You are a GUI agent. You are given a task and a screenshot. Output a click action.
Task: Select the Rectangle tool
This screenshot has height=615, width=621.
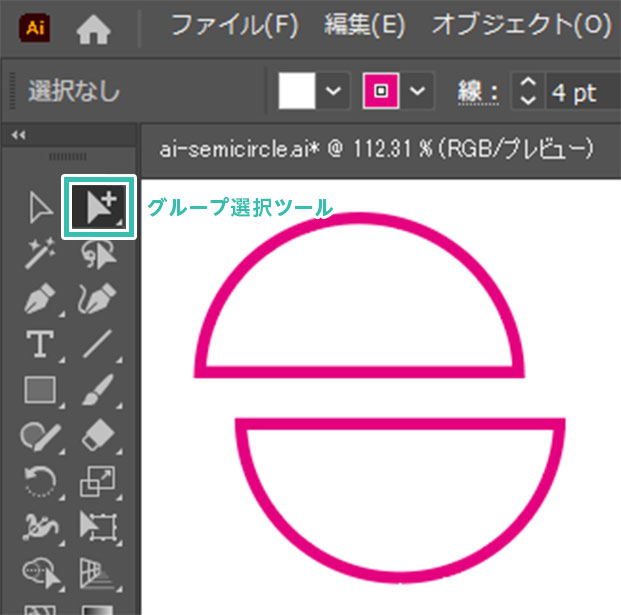point(40,390)
